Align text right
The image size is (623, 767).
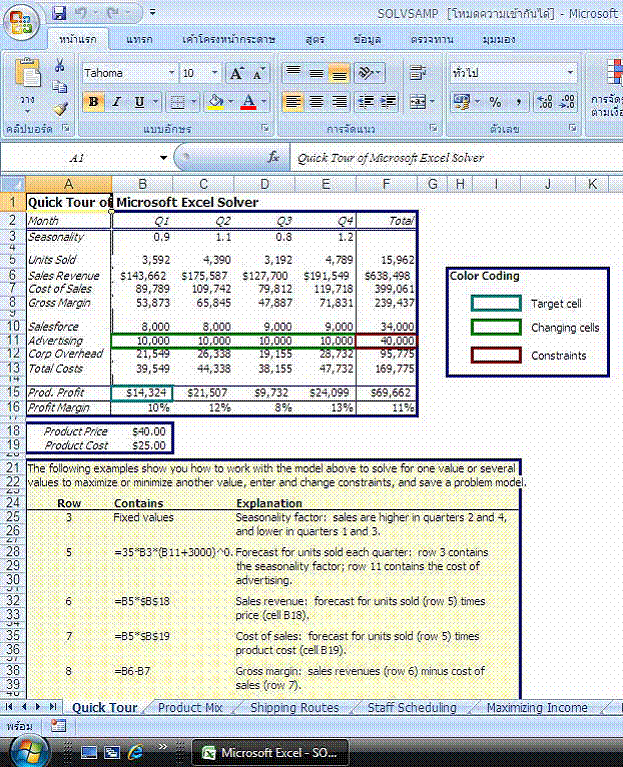(x=339, y=102)
